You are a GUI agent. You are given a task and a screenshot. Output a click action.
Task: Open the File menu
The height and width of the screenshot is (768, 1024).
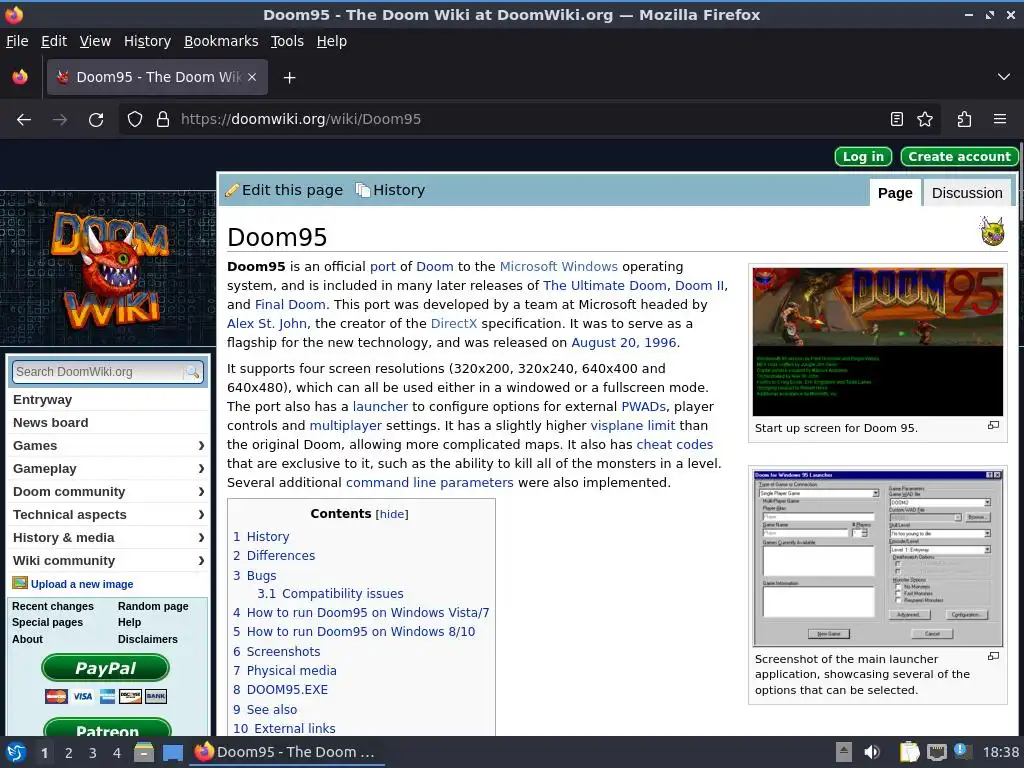click(17, 41)
